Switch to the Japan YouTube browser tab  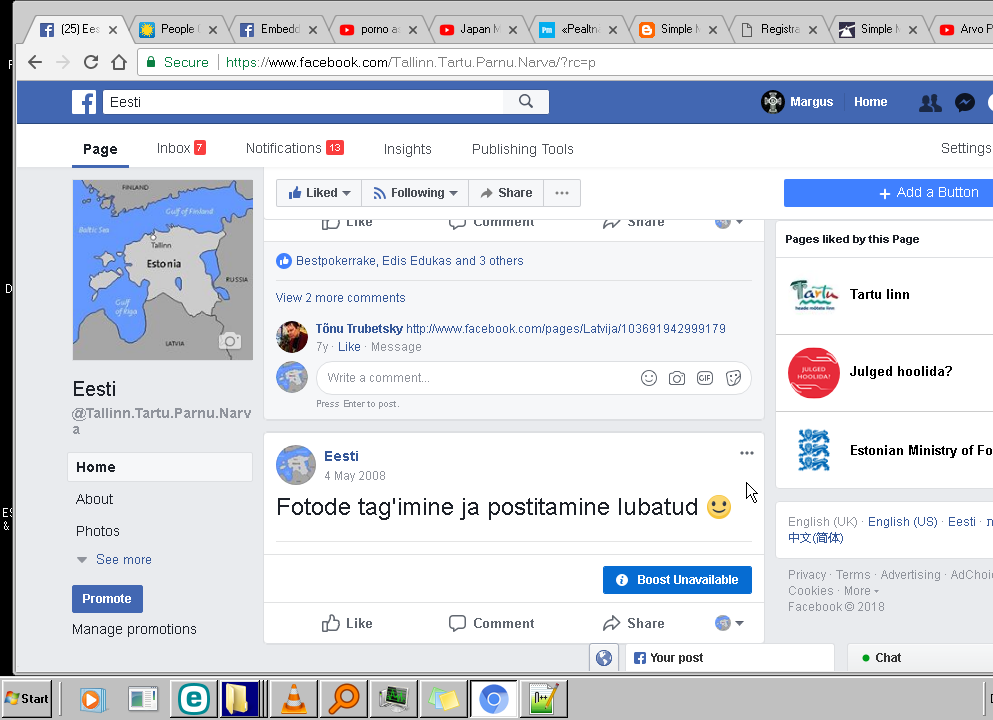click(479, 29)
